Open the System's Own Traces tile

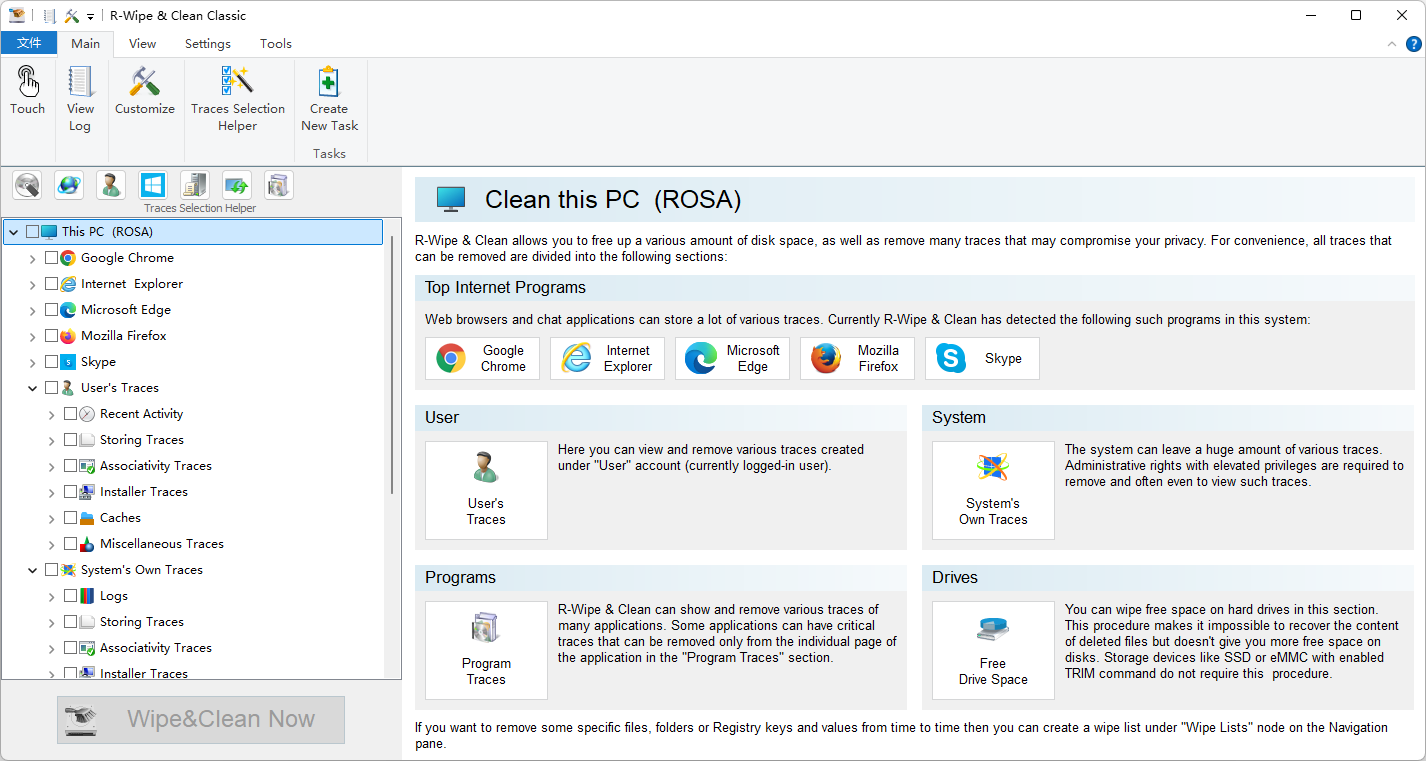993,490
